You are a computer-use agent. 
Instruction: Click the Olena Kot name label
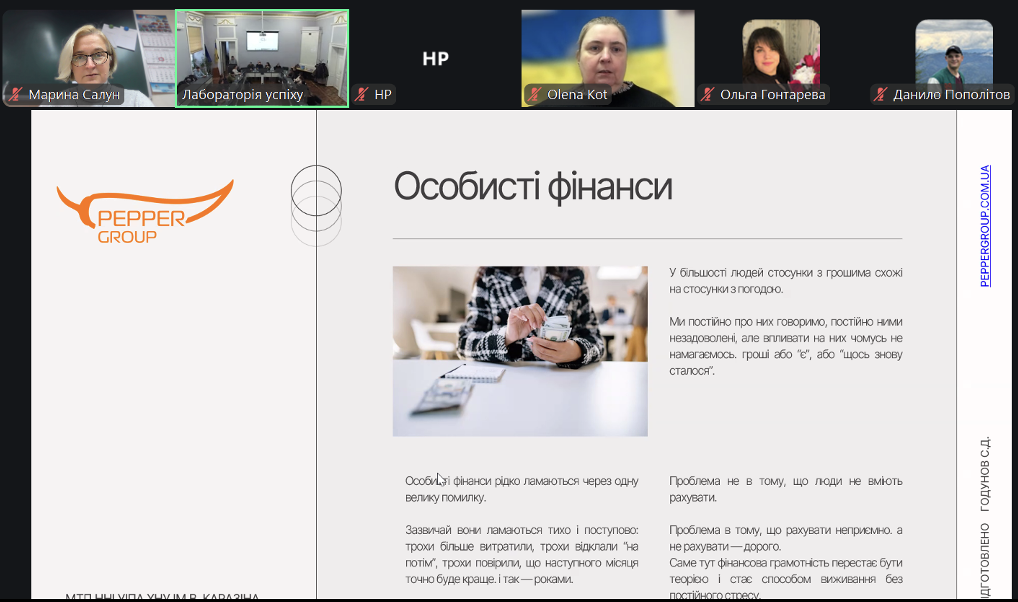click(577, 95)
